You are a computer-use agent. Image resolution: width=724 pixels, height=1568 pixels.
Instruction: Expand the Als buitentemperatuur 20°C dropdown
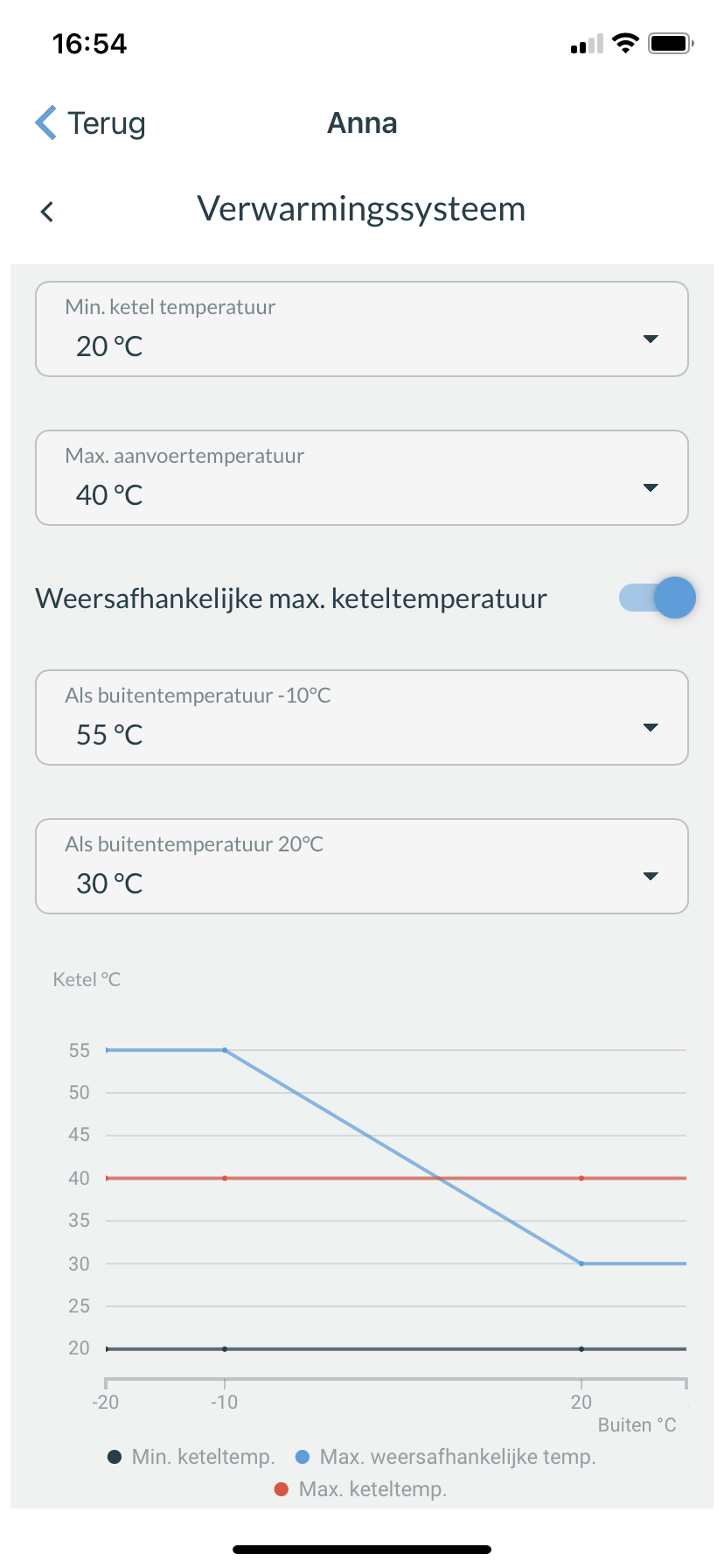pos(362,866)
